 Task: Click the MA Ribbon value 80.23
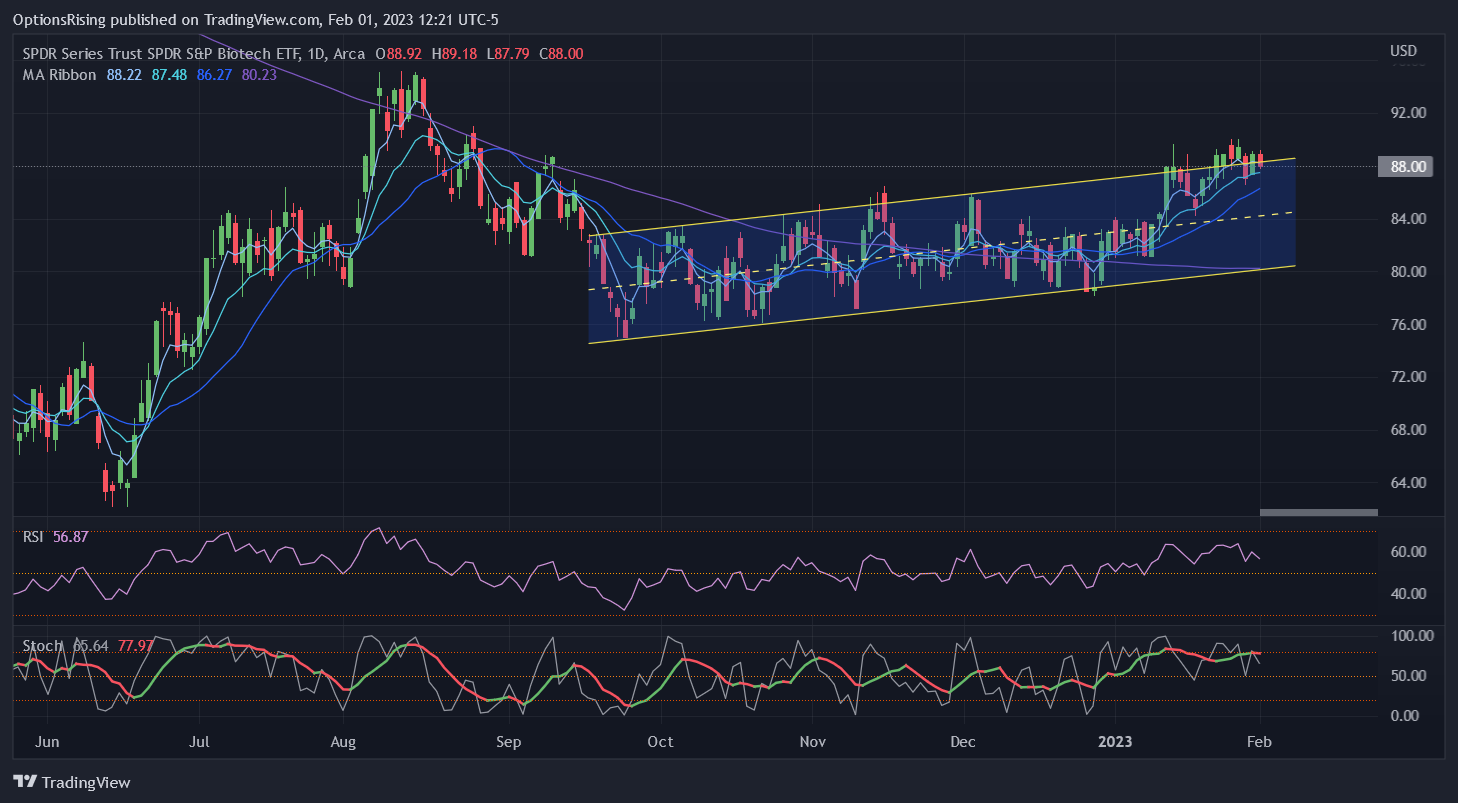tap(260, 74)
